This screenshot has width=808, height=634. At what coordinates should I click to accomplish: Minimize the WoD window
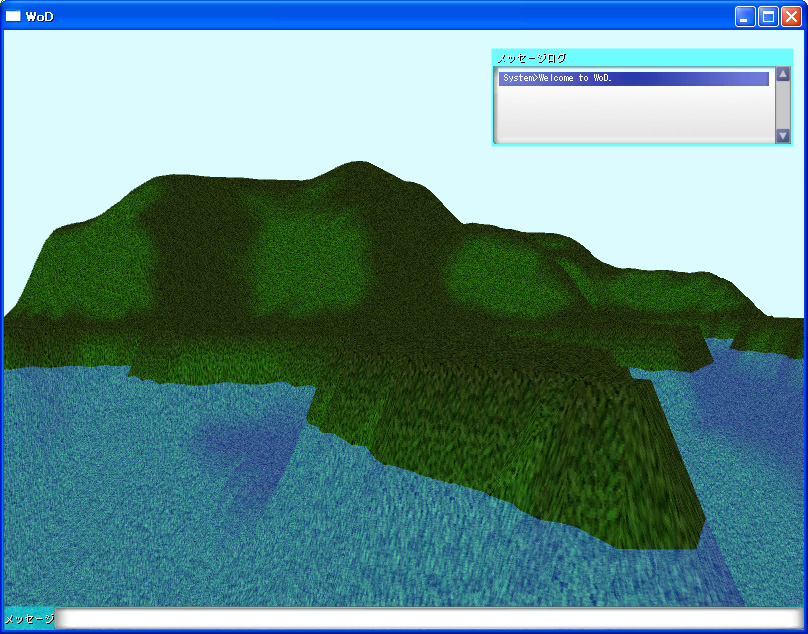(x=745, y=16)
